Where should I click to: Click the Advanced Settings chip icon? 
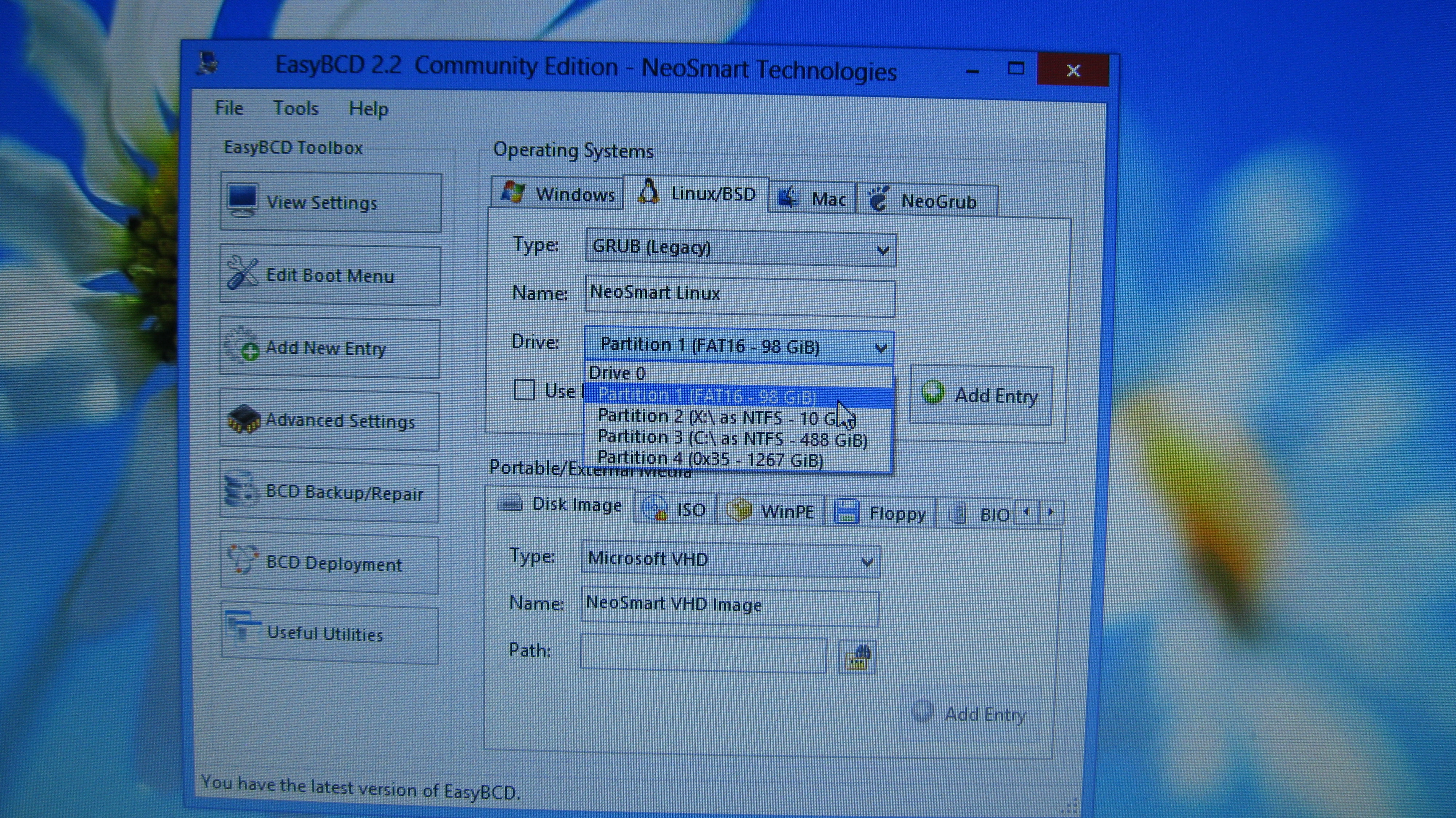243,418
